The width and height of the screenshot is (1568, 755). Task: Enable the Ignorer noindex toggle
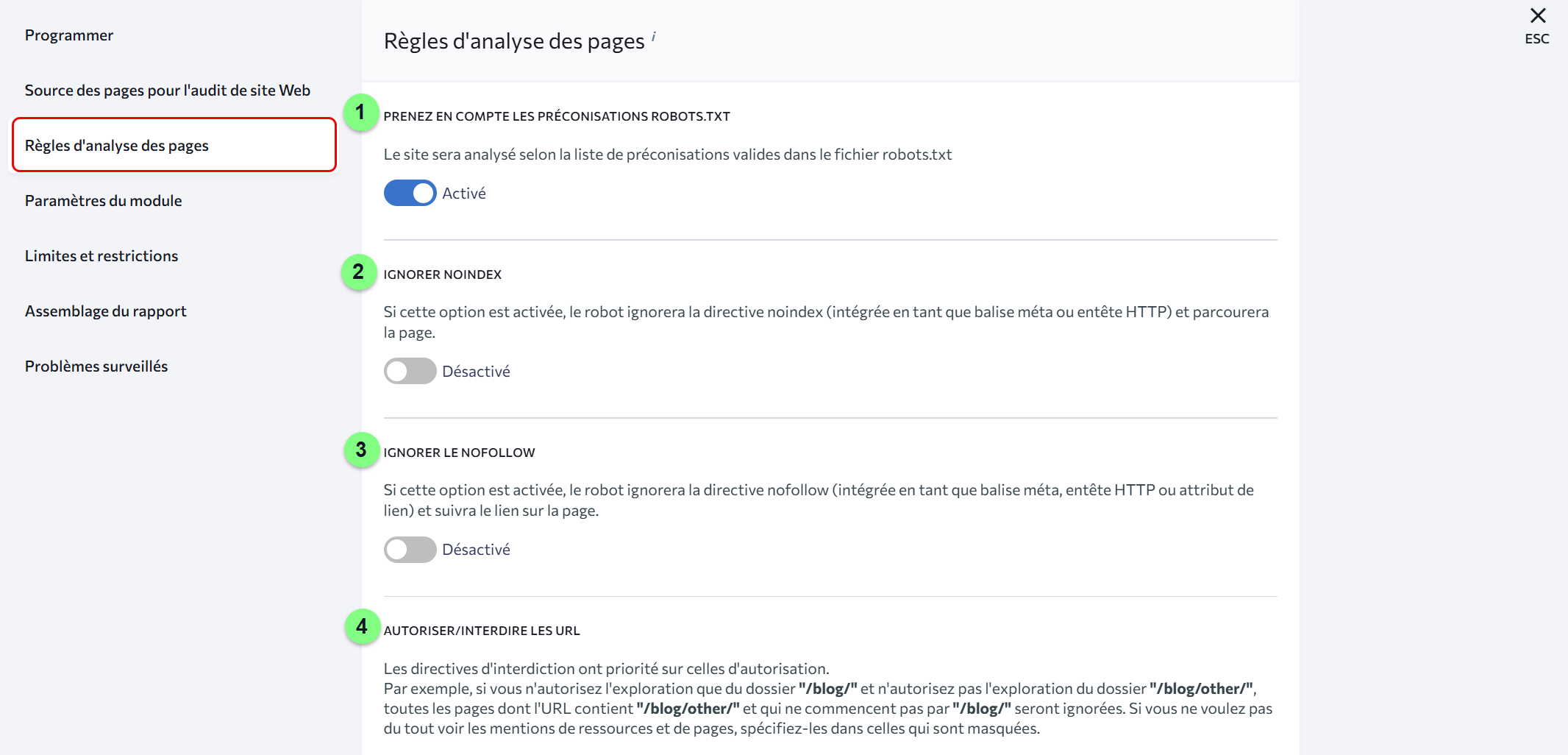[410, 371]
